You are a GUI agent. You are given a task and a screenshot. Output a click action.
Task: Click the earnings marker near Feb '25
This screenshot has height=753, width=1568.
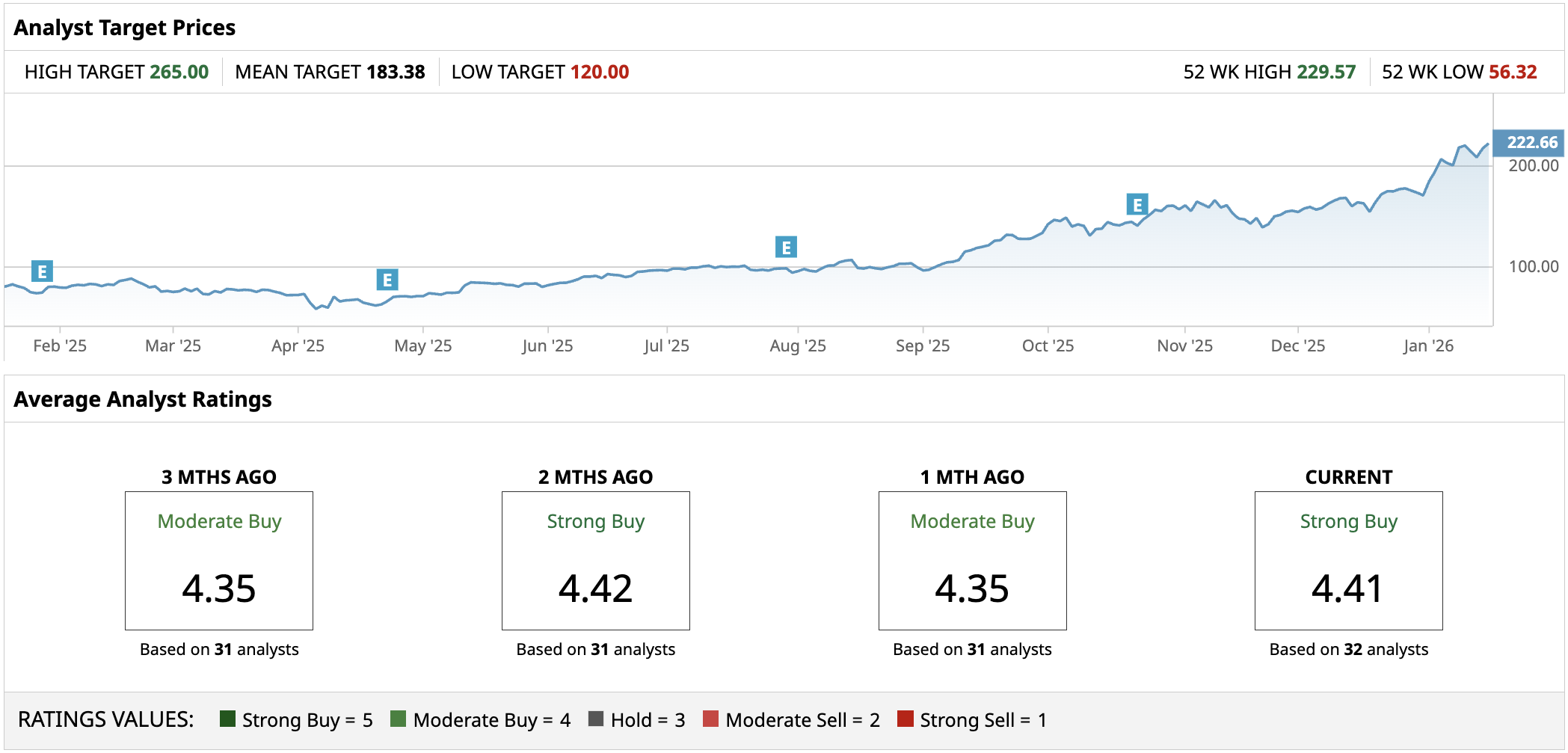coord(42,271)
